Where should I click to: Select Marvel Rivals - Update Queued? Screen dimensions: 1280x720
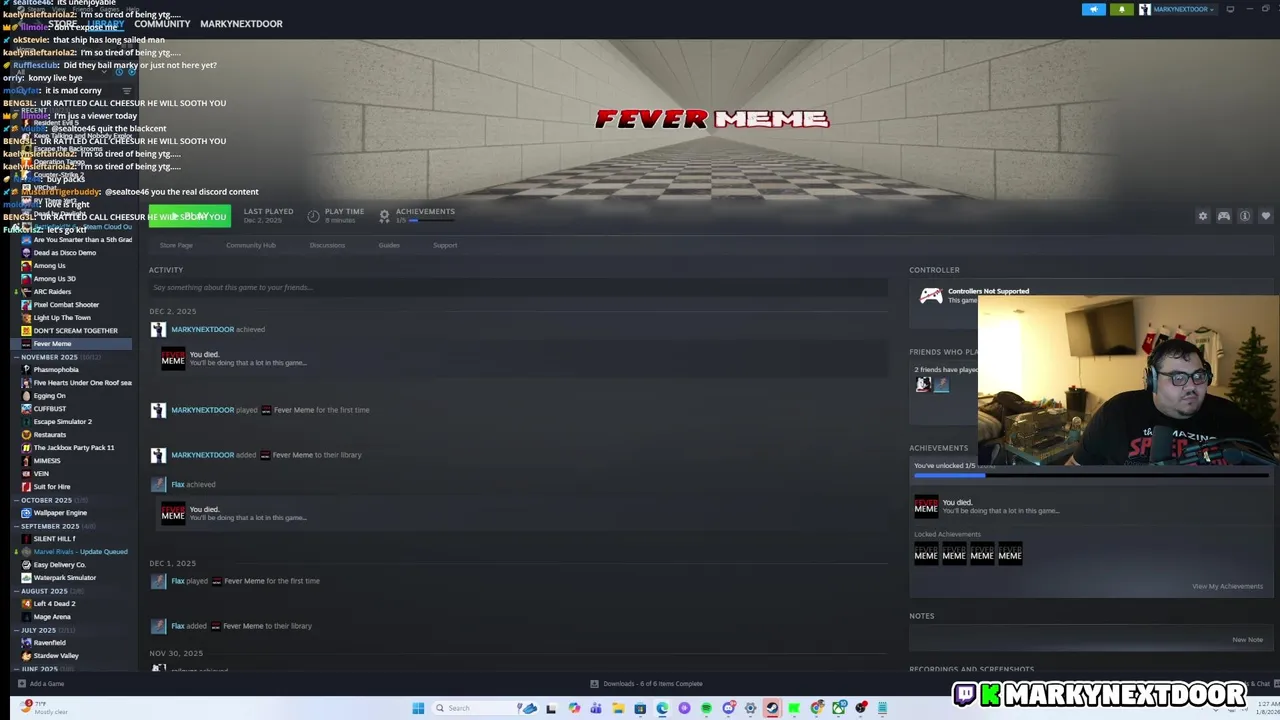click(80, 552)
